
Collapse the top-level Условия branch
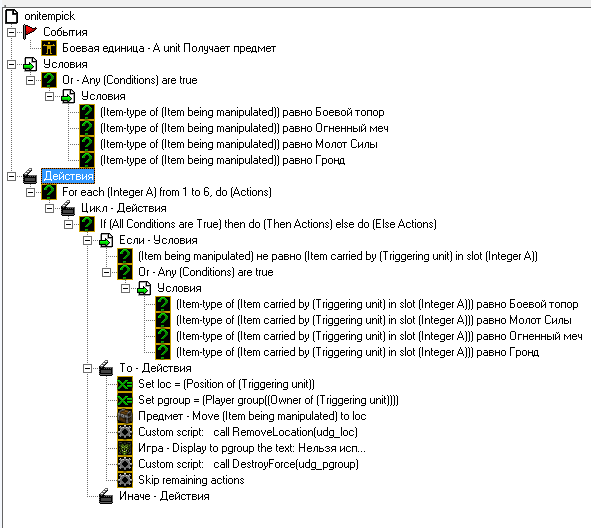(x=11, y=64)
